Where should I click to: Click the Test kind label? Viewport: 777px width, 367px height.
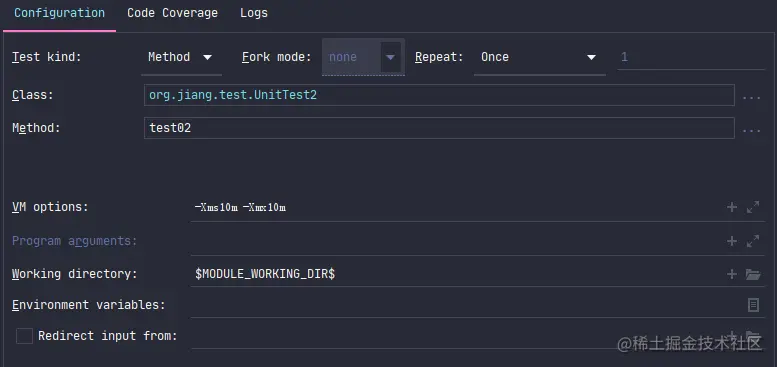click(47, 57)
